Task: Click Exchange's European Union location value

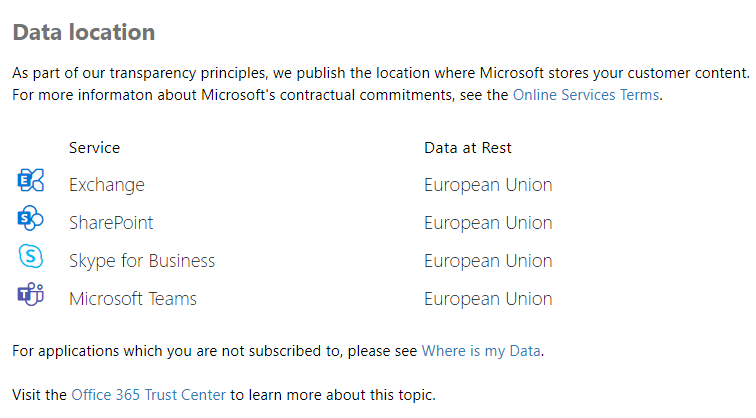Action: coord(488,185)
